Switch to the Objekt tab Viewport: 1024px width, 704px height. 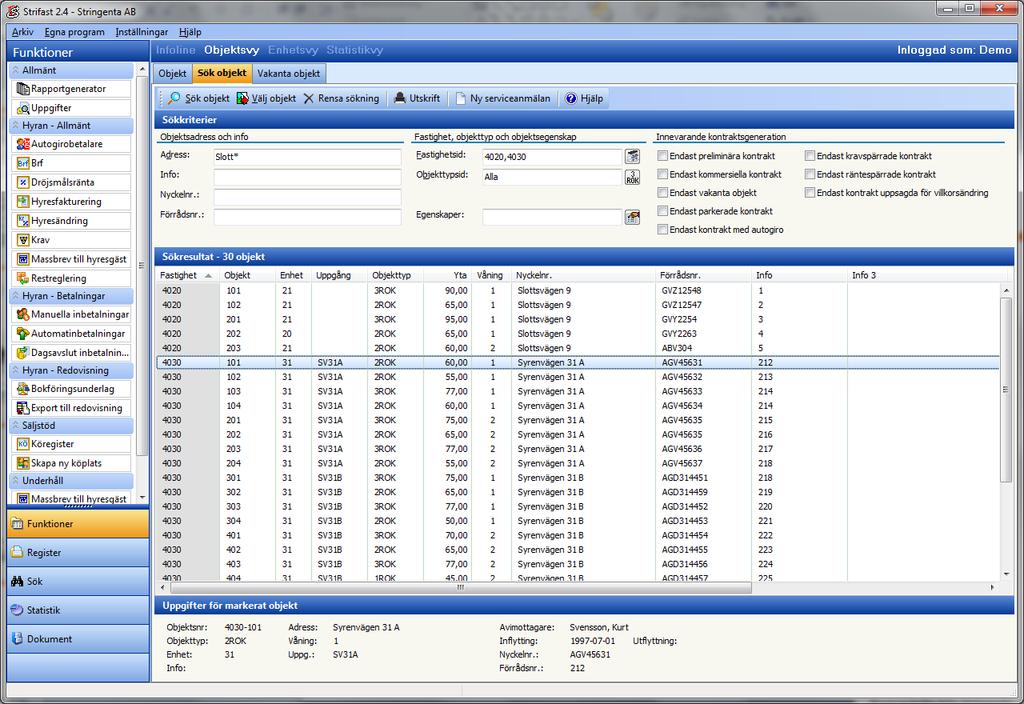pyautogui.click(x=172, y=74)
